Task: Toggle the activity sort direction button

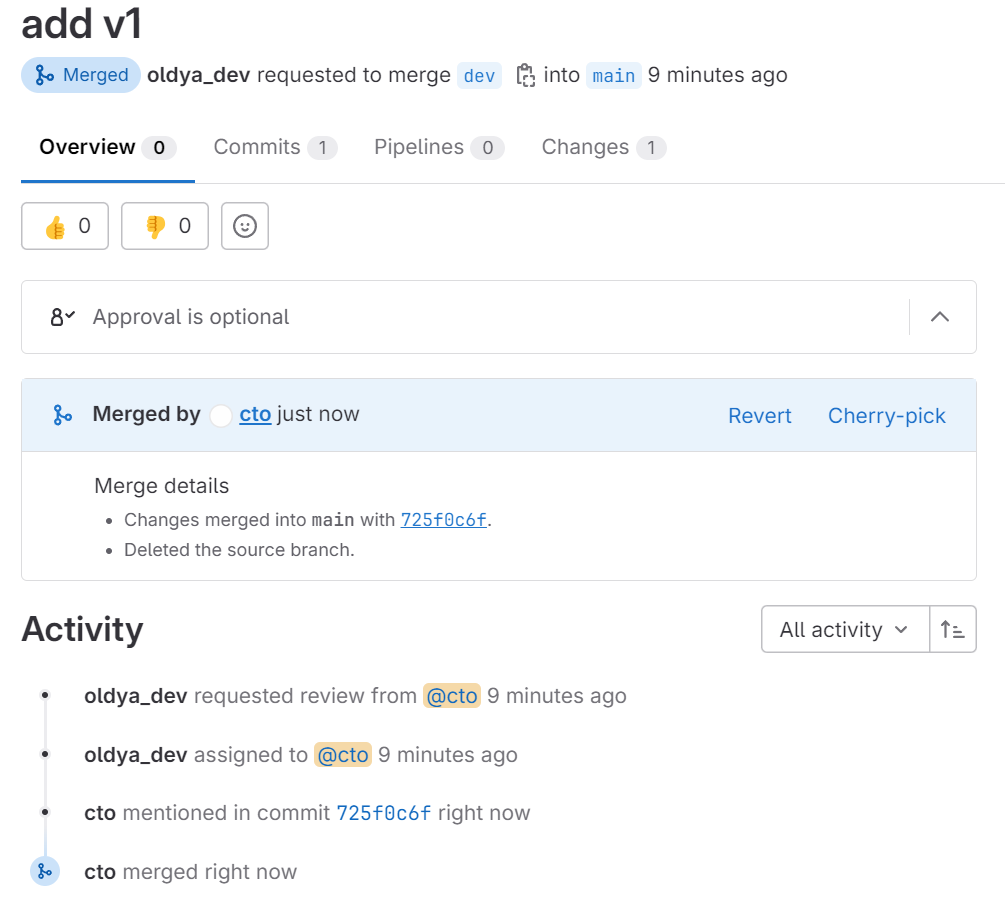Action: coord(952,630)
